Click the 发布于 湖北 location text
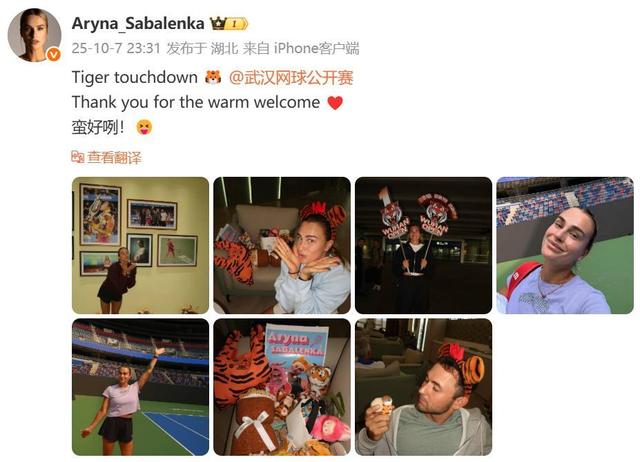 [x=202, y=49]
